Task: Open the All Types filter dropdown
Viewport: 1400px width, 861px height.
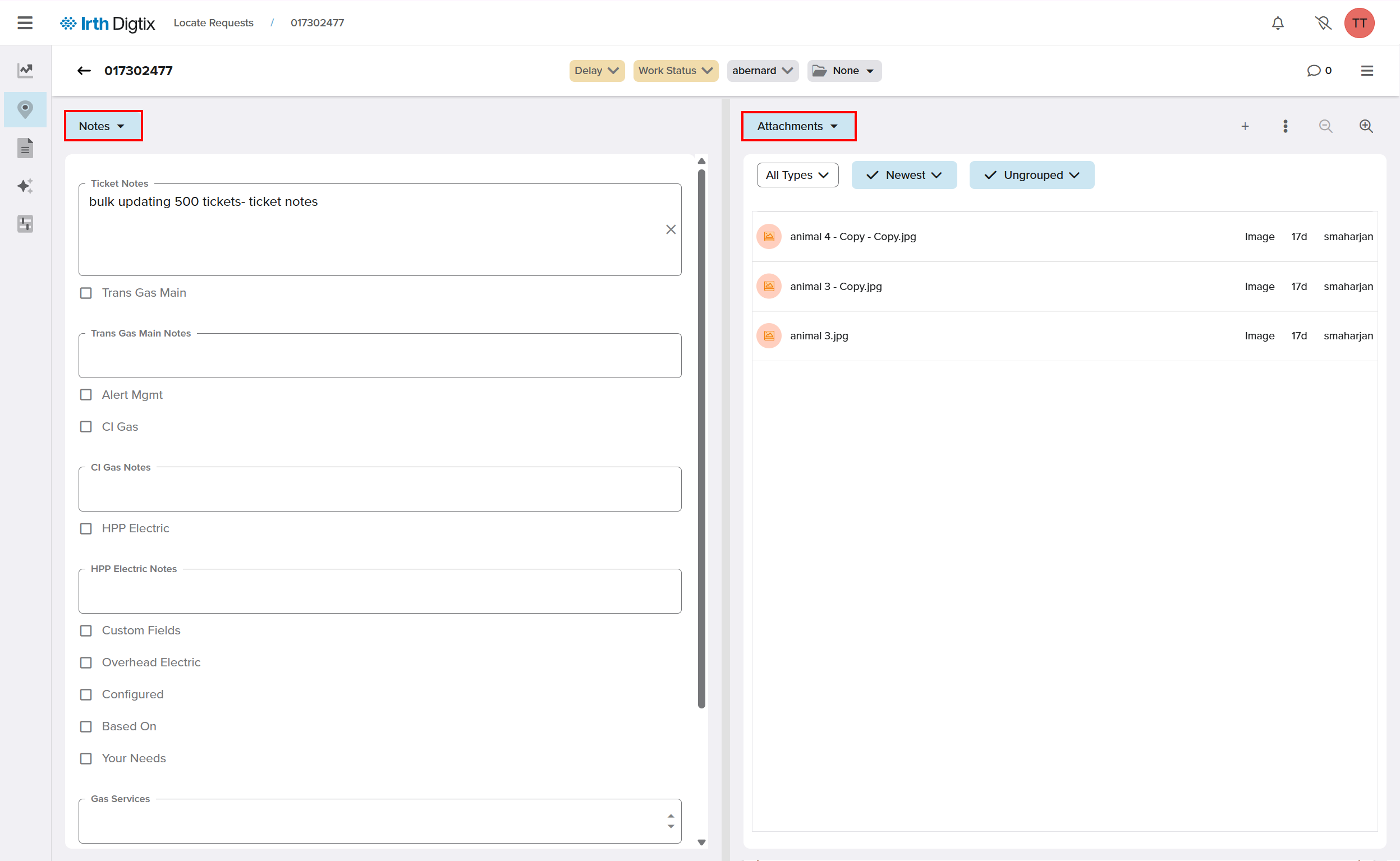Action: click(797, 175)
